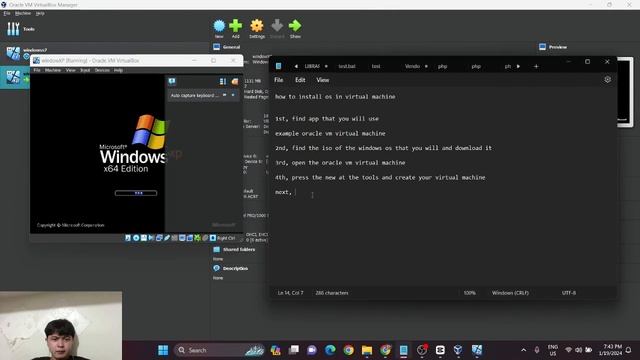Open Help menu in VirtualBox Manager
Viewport: 640px width, 360px height.
[x=40, y=13]
